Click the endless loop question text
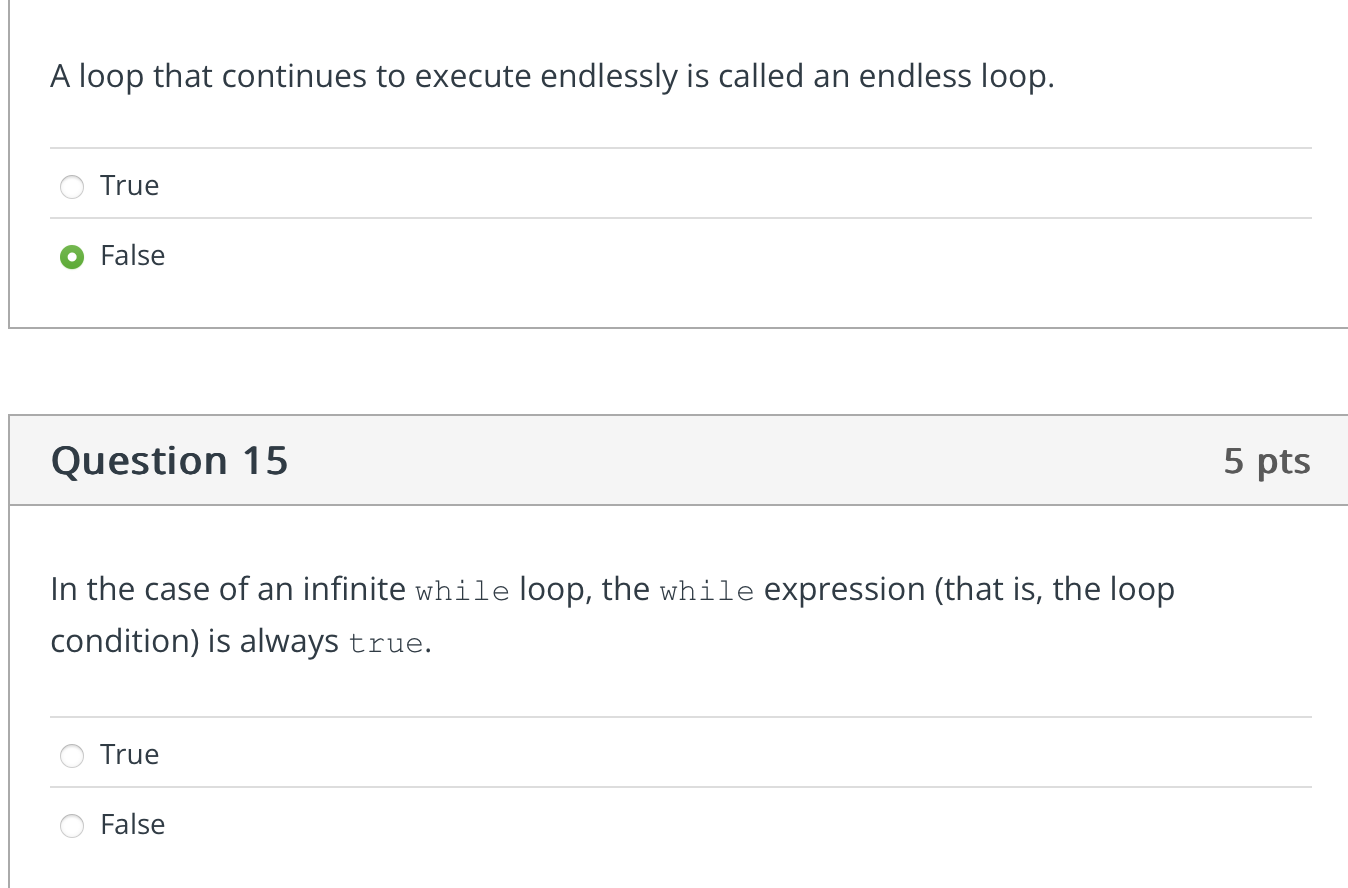This screenshot has width=1348, height=888. point(550,76)
